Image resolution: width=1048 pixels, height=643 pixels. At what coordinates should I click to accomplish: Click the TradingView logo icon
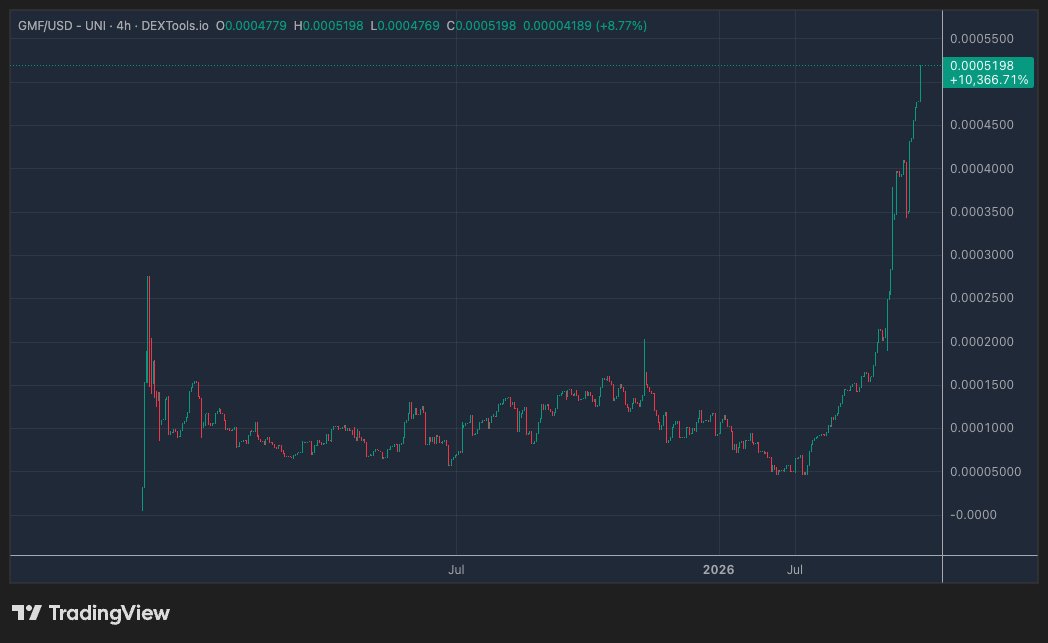pyautogui.click(x=27, y=613)
